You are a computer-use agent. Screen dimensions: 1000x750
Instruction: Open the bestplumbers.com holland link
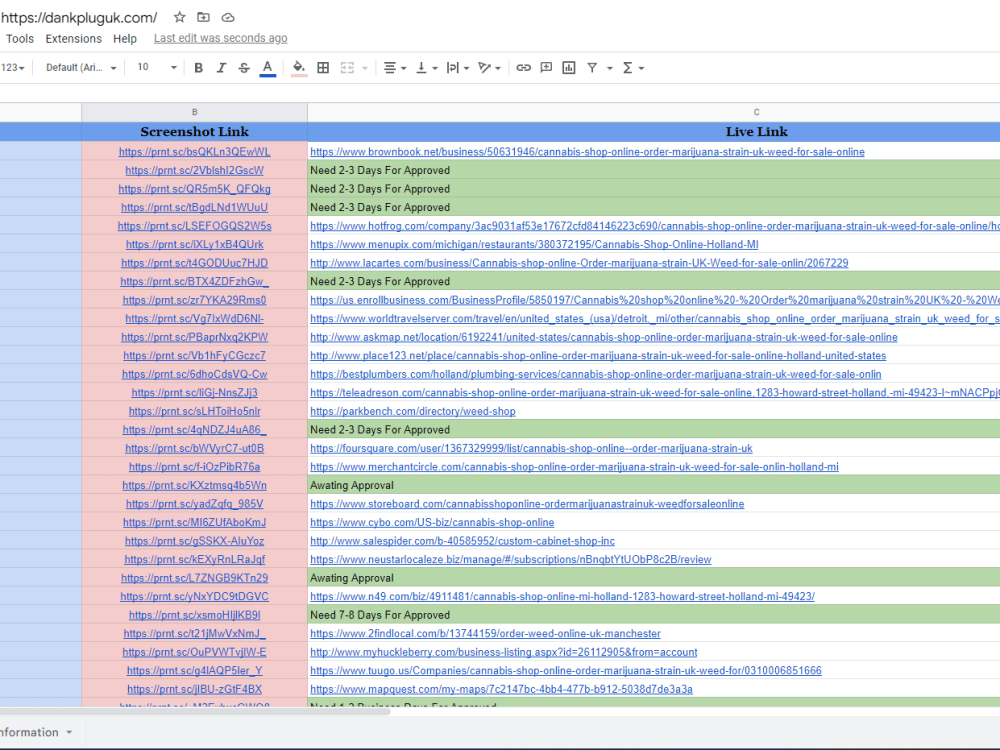point(596,374)
